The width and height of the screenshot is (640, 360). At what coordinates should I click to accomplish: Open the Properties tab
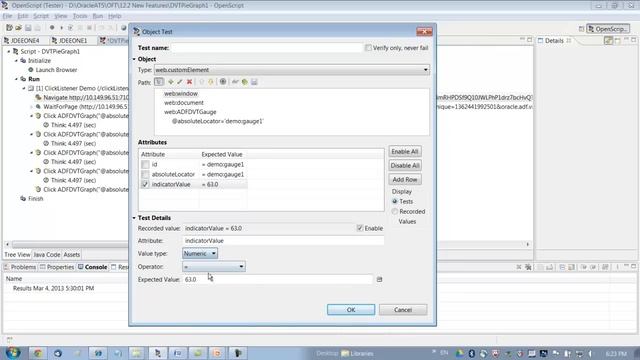[57, 267]
